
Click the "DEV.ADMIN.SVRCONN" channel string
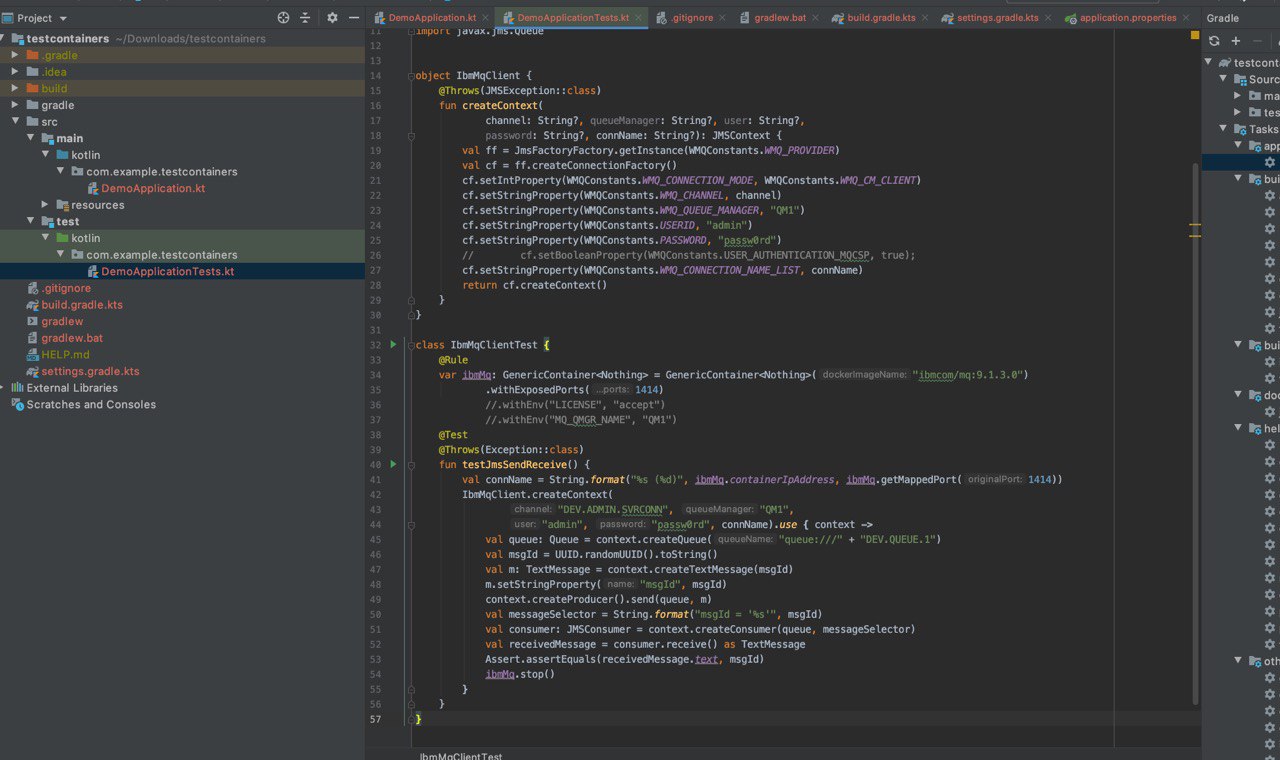click(615, 509)
